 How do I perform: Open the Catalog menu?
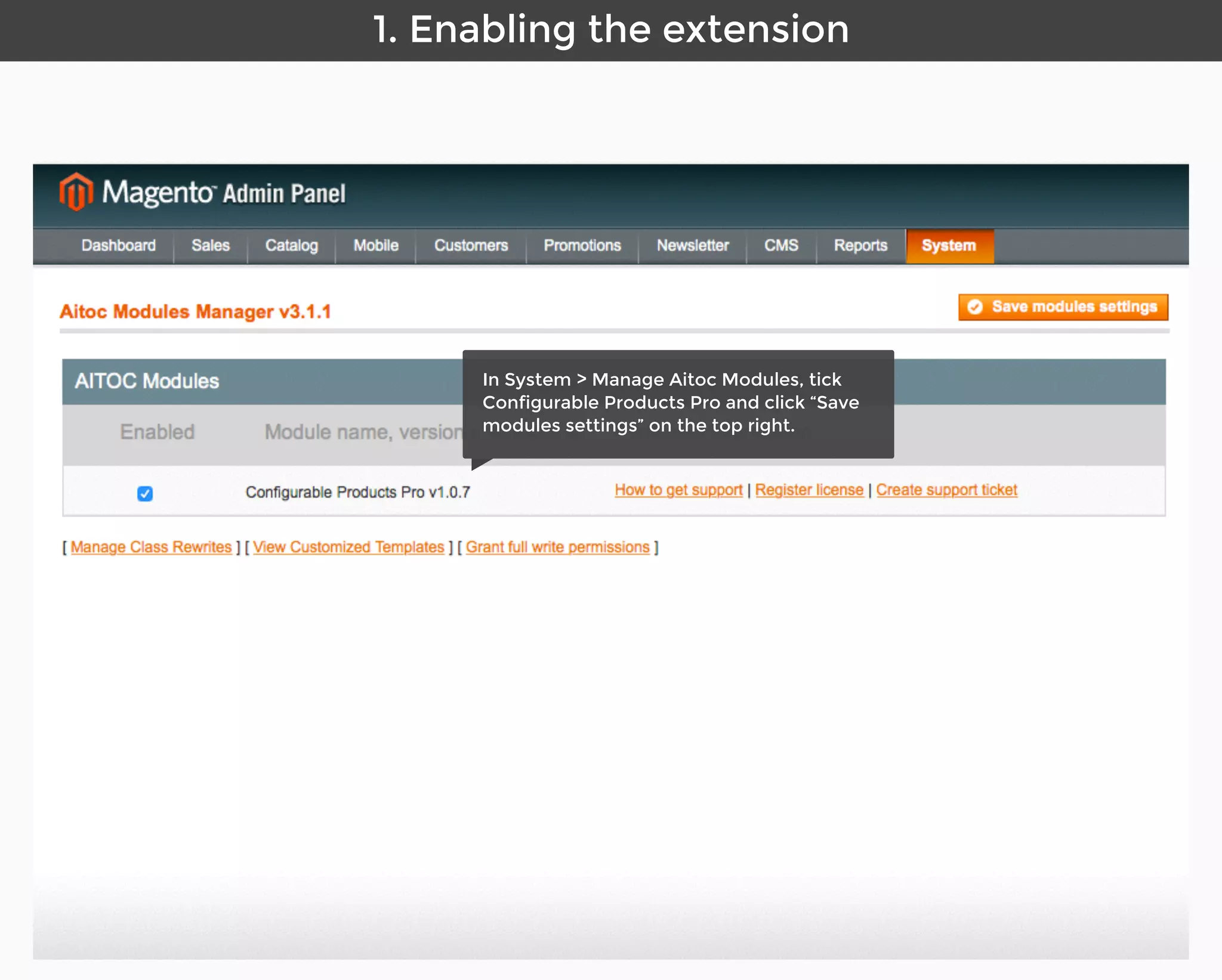pyautogui.click(x=292, y=246)
